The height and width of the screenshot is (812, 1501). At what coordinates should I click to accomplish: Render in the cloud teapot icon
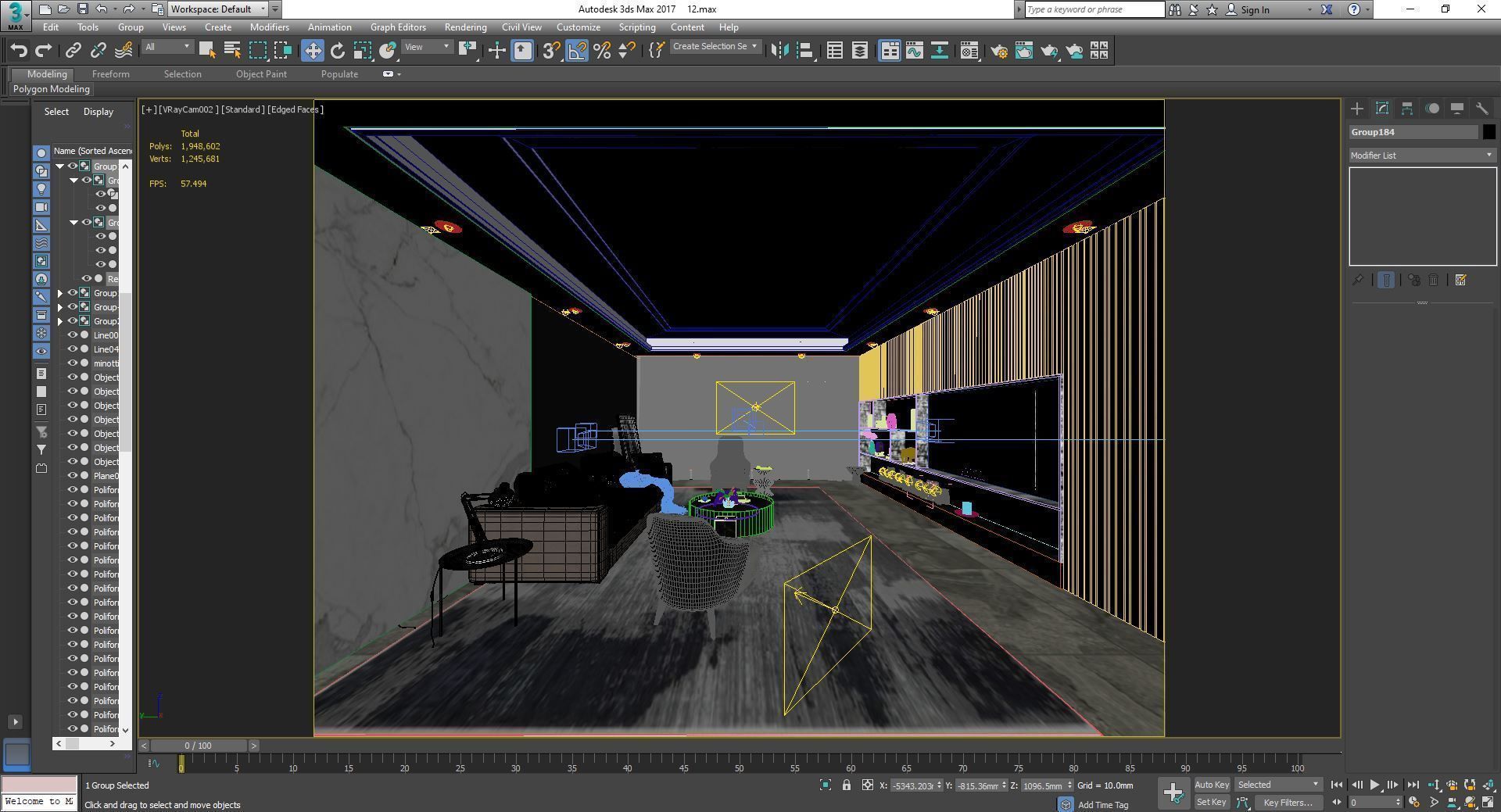[1074, 51]
